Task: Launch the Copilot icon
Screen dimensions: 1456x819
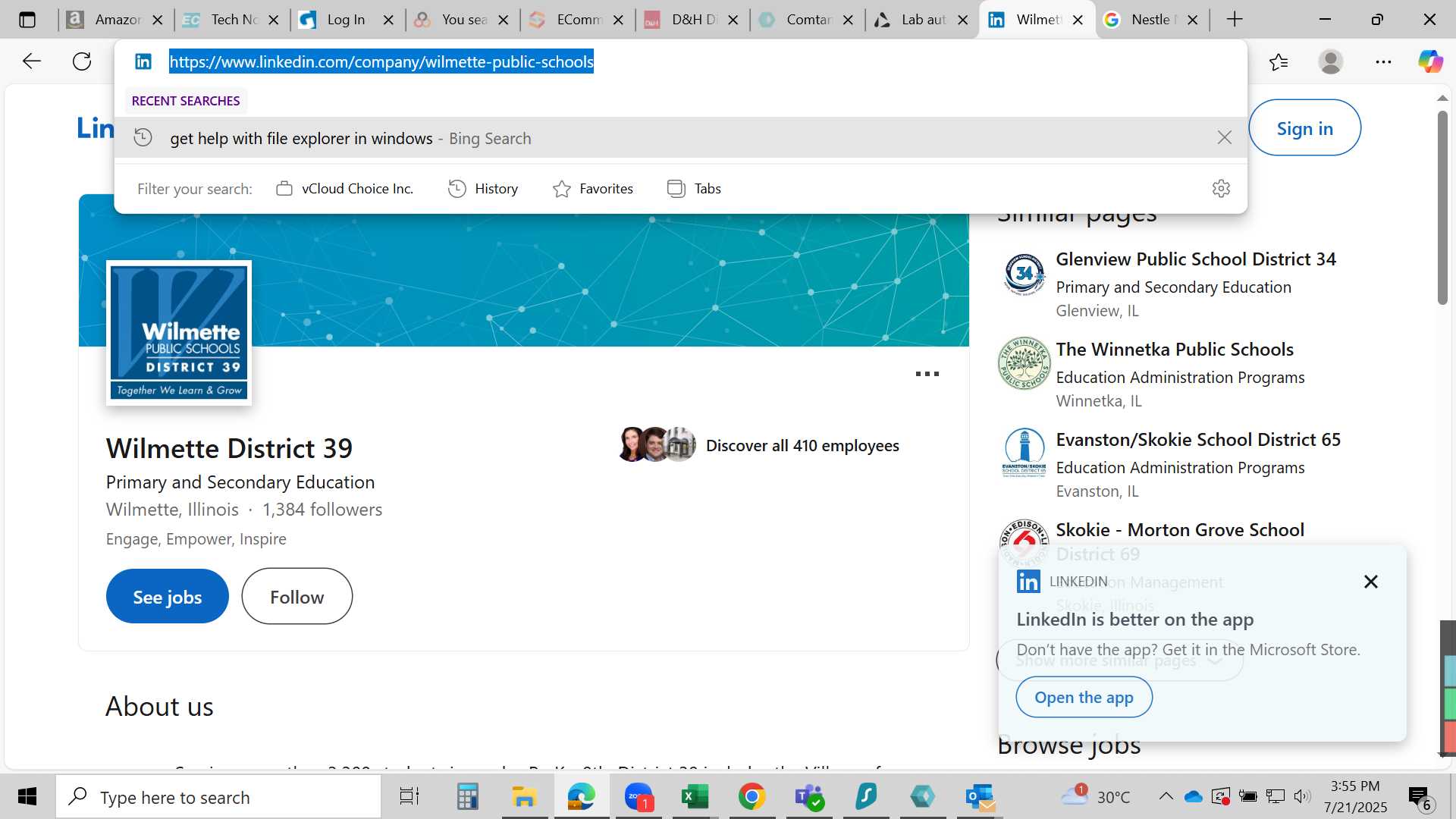Action: 1430,61
